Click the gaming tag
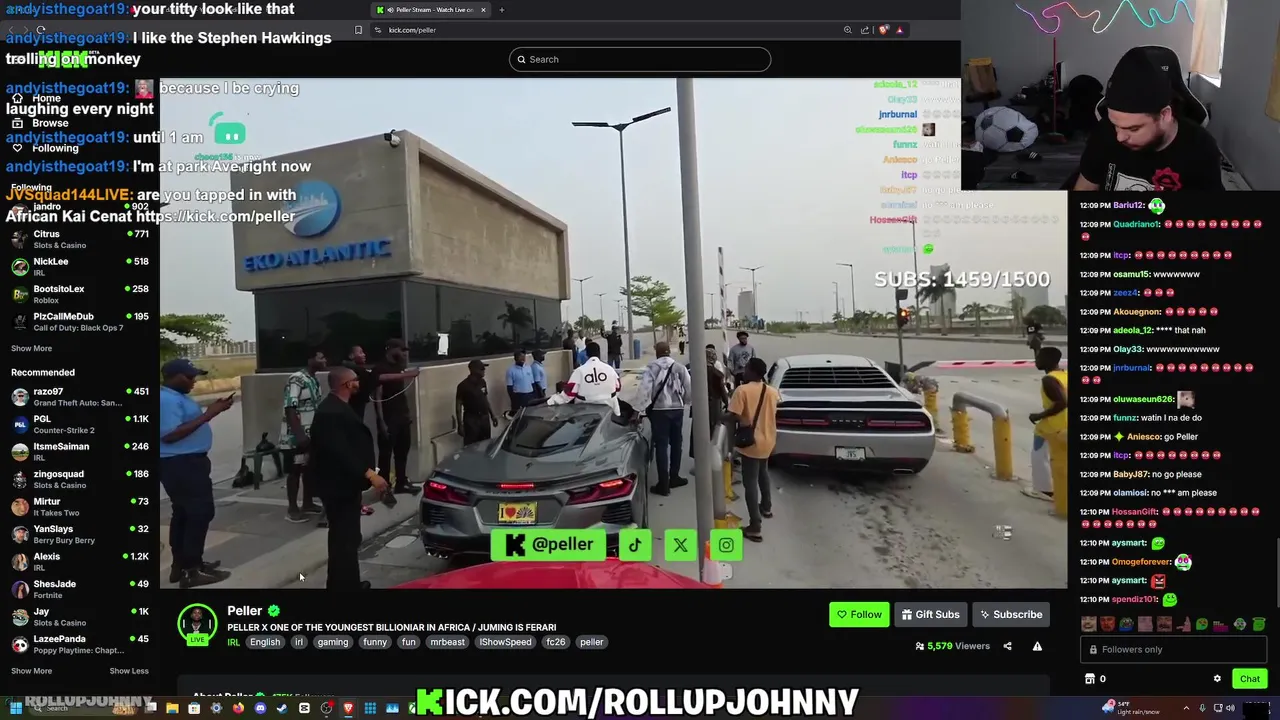This screenshot has width=1280, height=720. 333,642
